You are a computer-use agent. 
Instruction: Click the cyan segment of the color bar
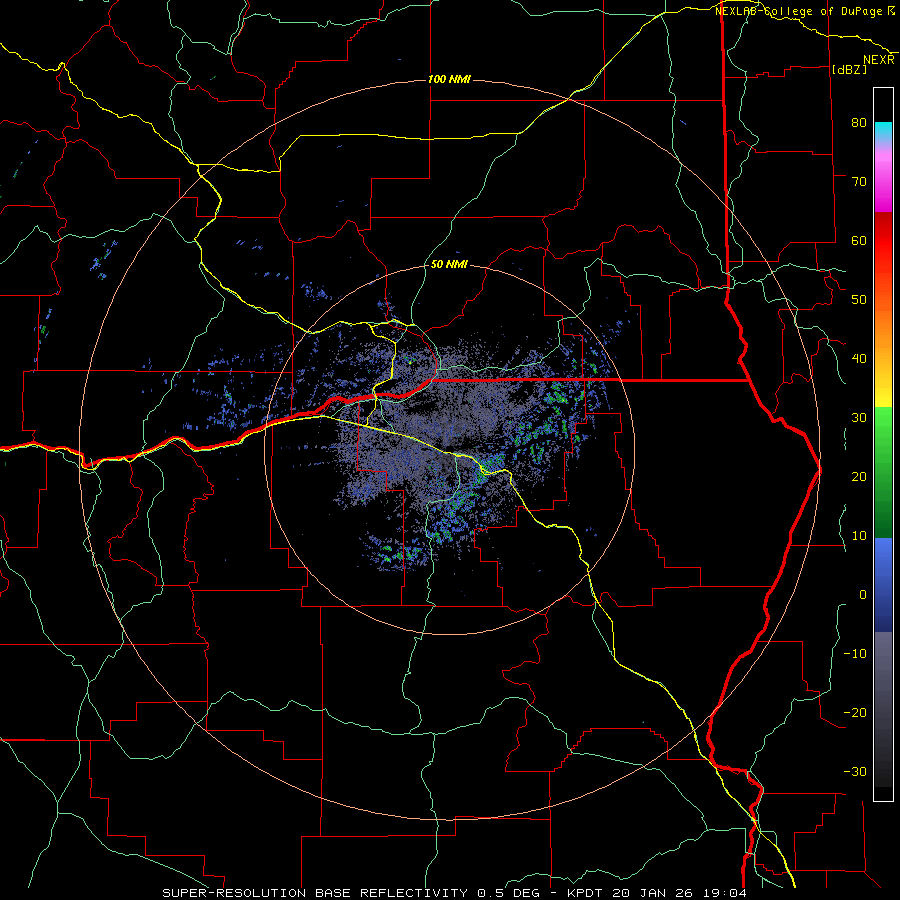tap(883, 131)
